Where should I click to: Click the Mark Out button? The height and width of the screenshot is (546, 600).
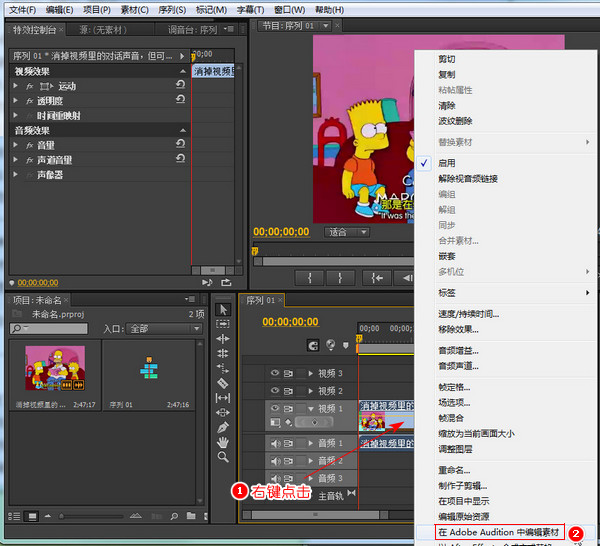340,278
